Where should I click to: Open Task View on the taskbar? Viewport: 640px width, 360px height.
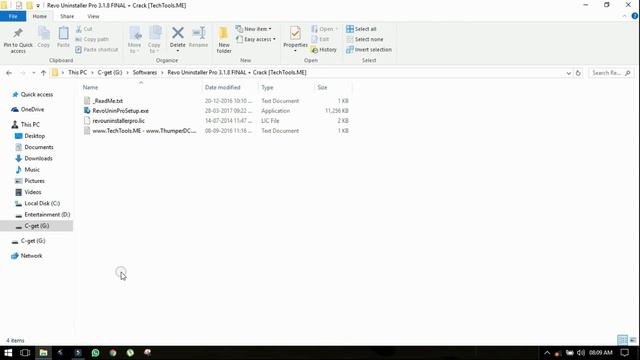(x=25, y=353)
